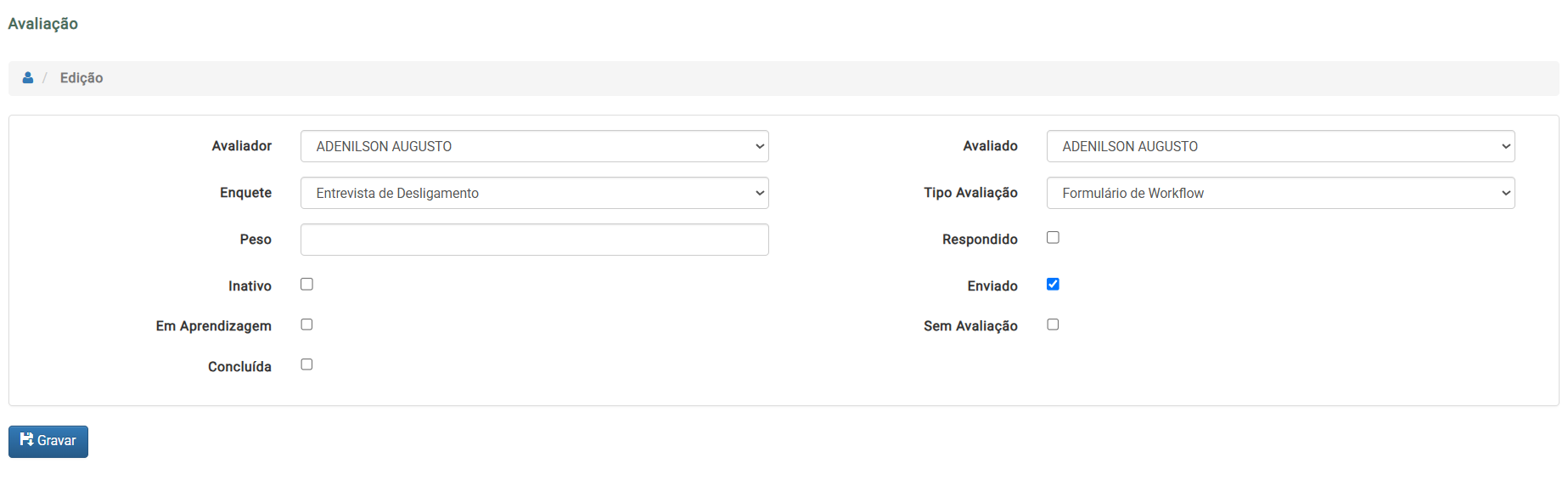This screenshot has height=480, width=1568.
Task: Check the Respondido checkbox
Action: 1053,238
